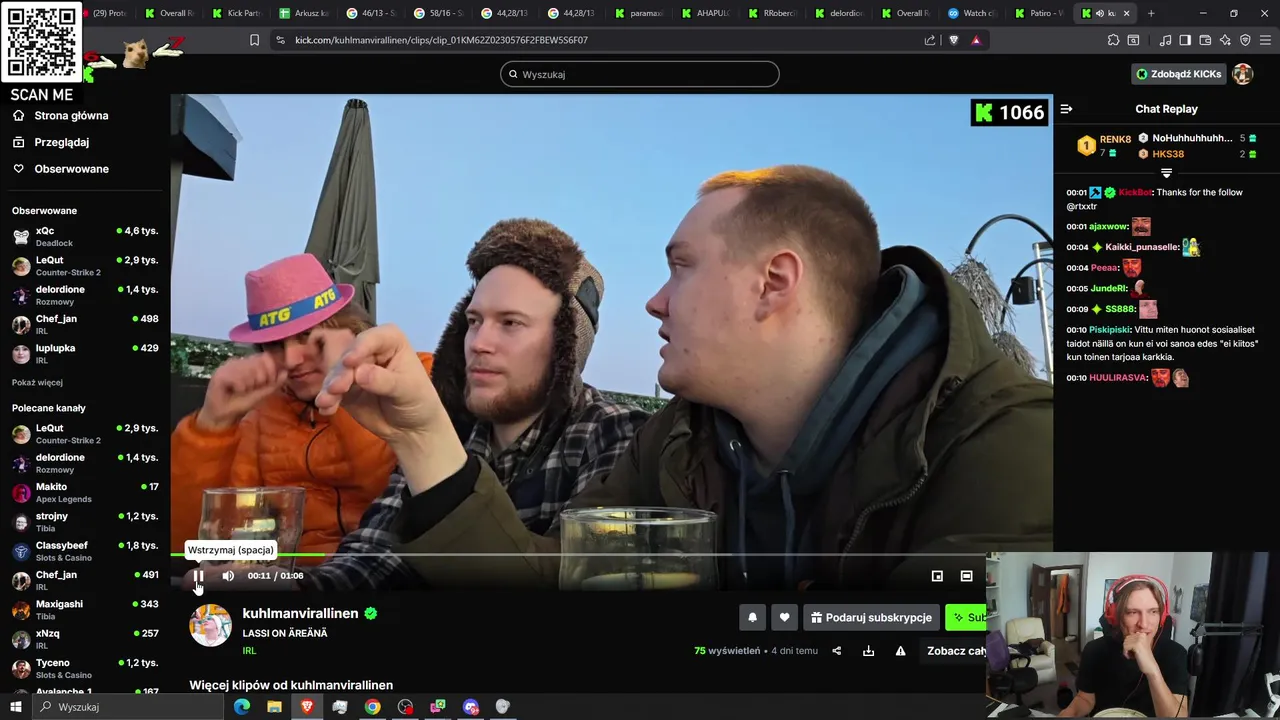1280x720 pixels.
Task: Focus the Wyszukaj search field on Kick
Action: point(640,74)
